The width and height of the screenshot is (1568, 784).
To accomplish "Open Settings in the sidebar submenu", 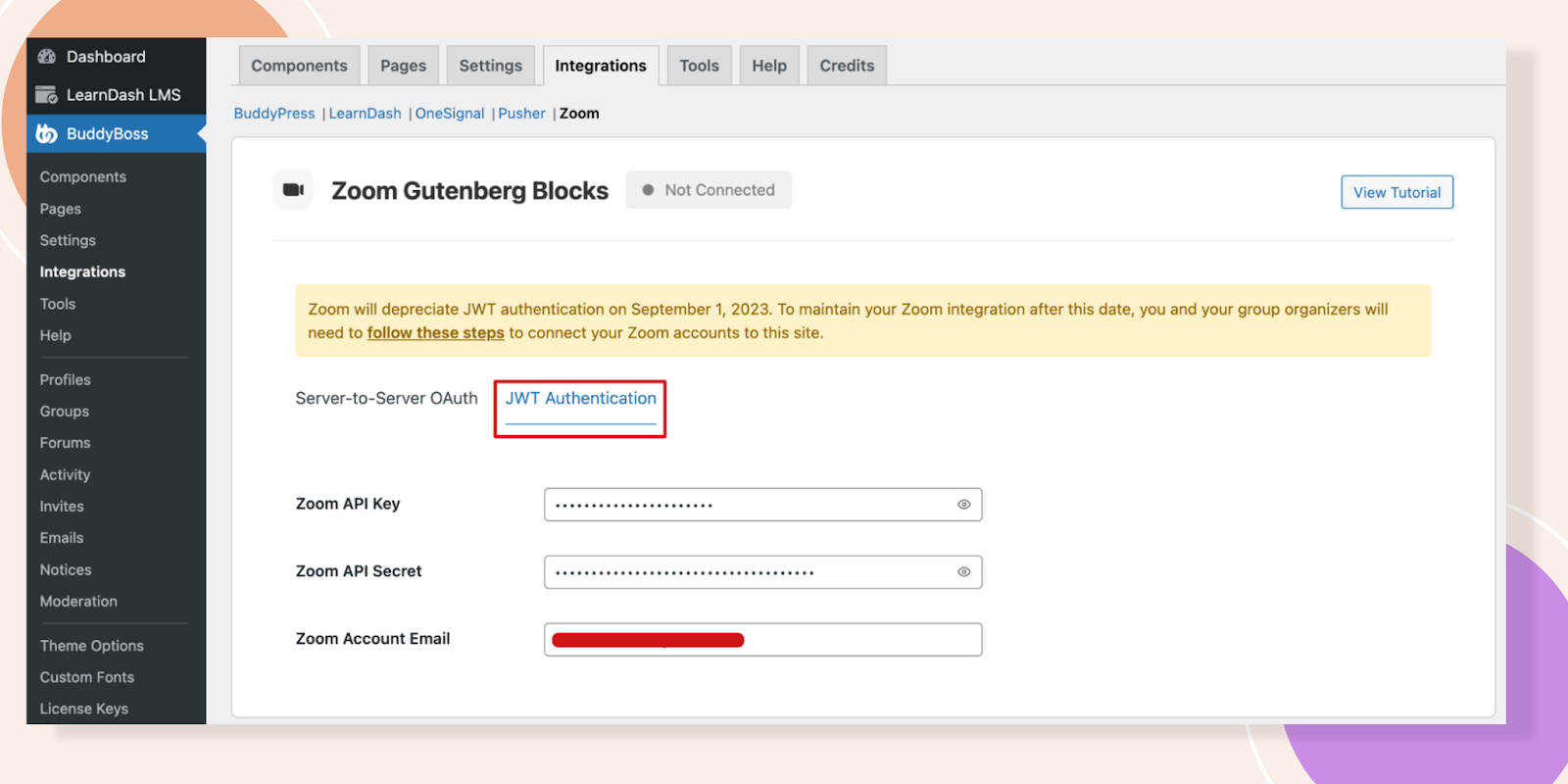I will (68, 240).
